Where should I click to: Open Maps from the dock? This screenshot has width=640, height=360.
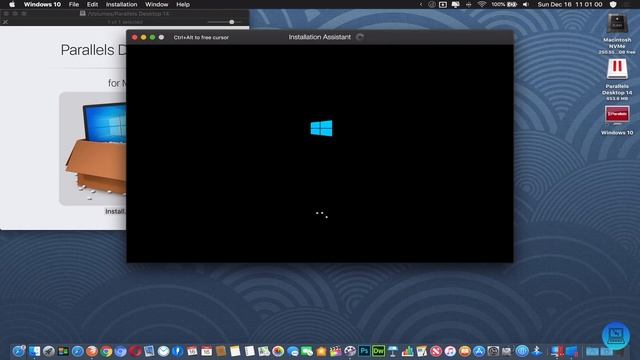coord(264,351)
